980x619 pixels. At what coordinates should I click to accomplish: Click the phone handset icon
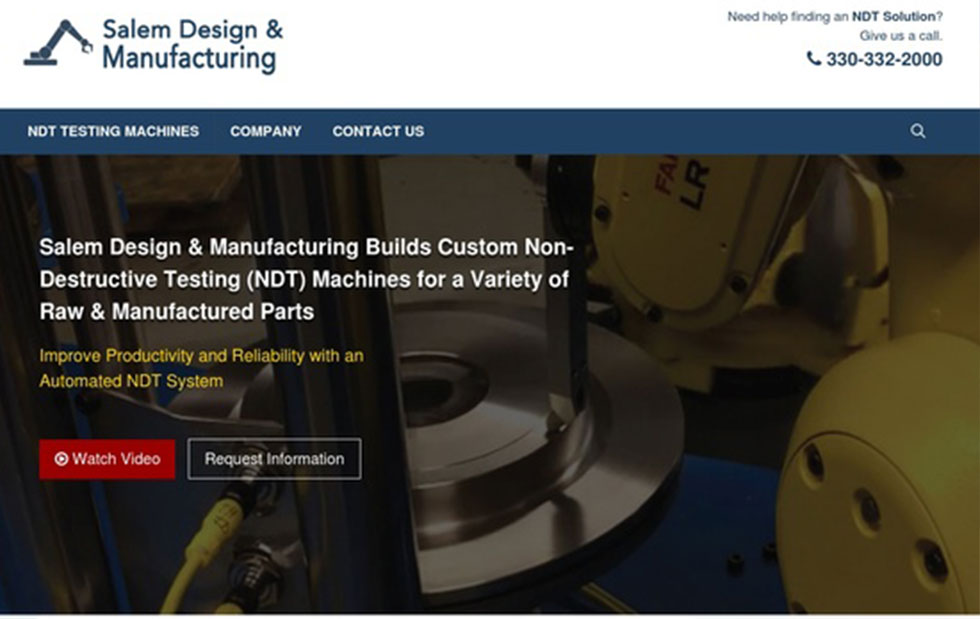tap(813, 59)
